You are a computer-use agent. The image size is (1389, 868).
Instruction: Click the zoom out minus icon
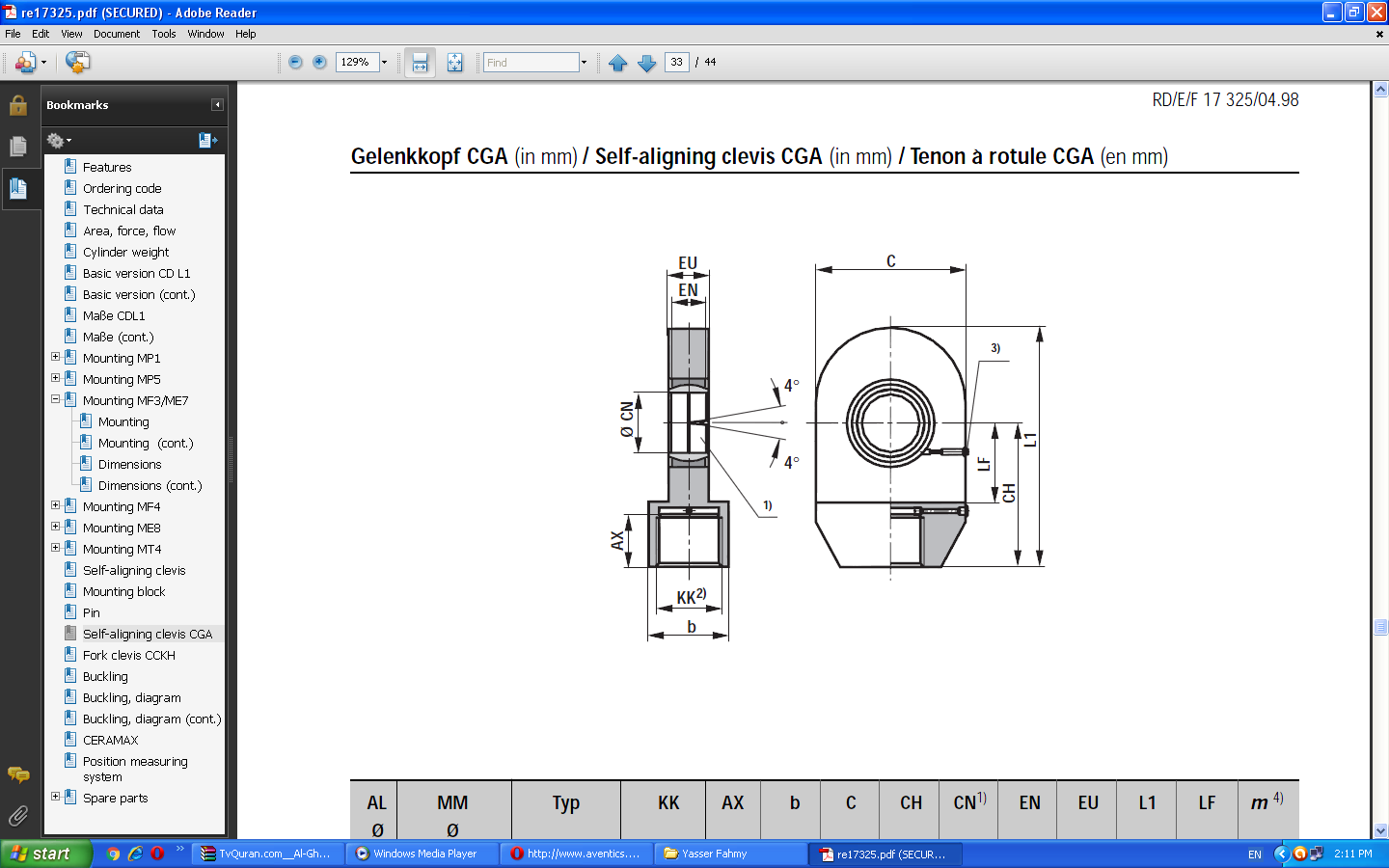pyautogui.click(x=296, y=63)
